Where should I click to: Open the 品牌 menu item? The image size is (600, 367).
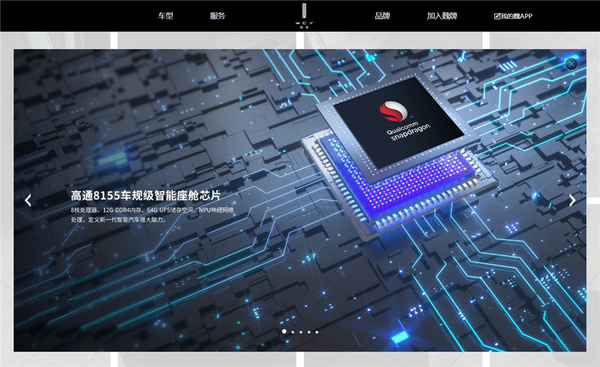point(382,16)
